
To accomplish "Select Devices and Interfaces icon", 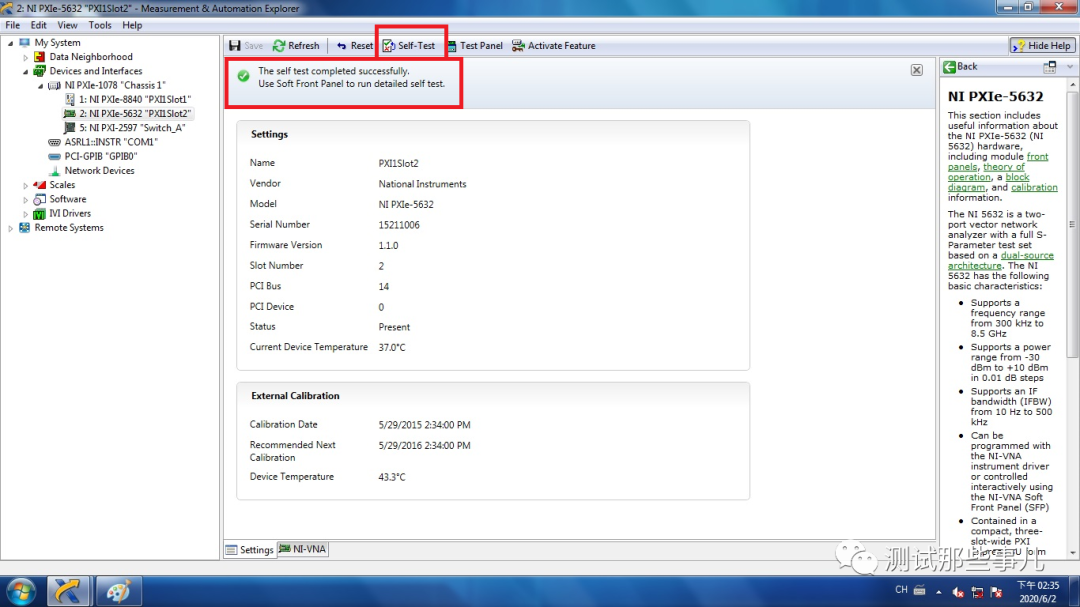I will pos(40,71).
